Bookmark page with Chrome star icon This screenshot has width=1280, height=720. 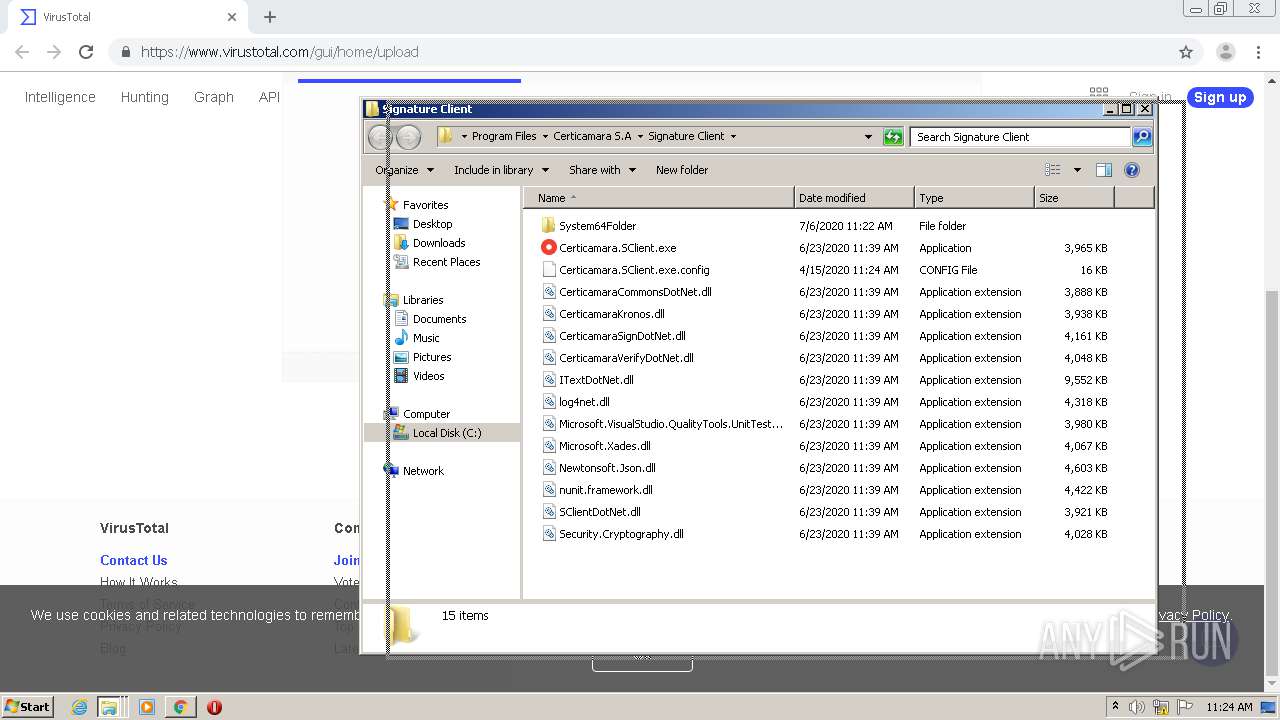click(1186, 52)
